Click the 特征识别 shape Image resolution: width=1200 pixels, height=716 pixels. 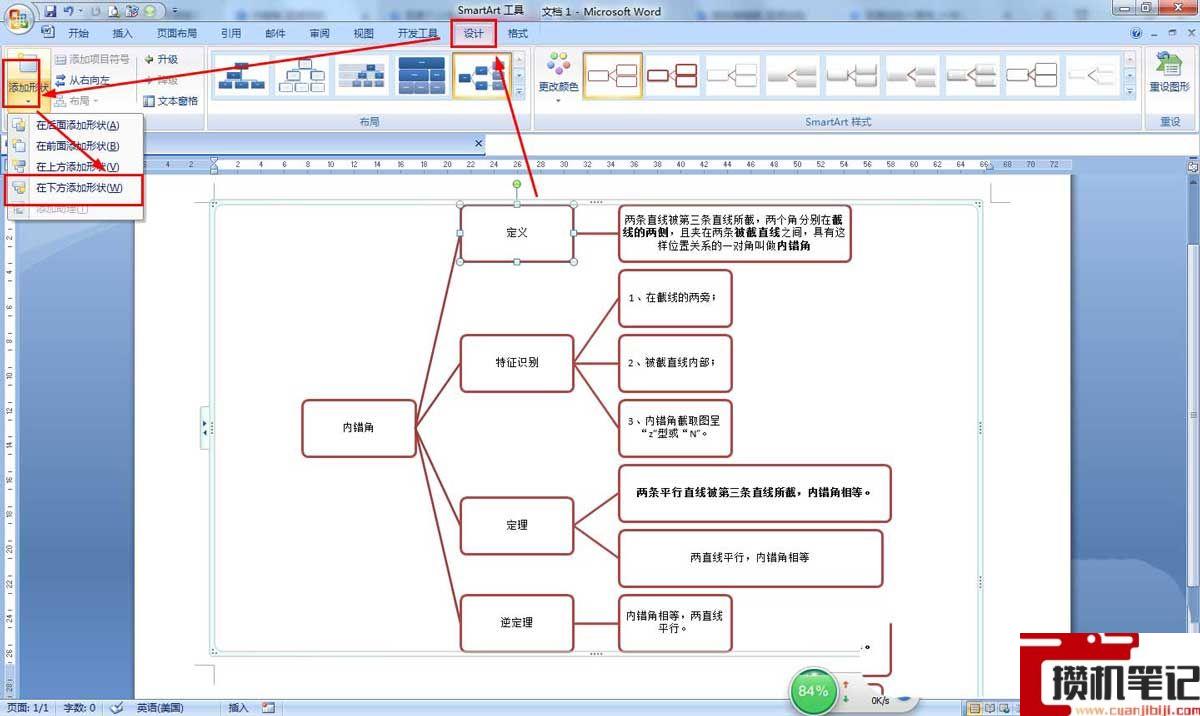coord(517,363)
